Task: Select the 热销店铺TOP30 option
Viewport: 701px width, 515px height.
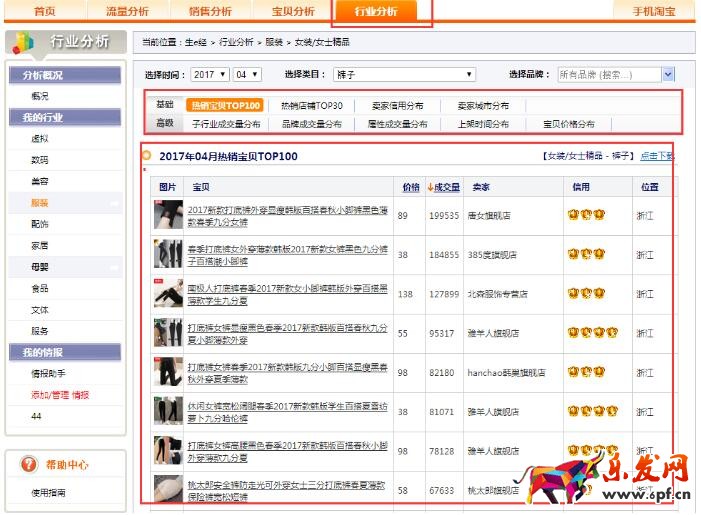Action: [x=311, y=105]
